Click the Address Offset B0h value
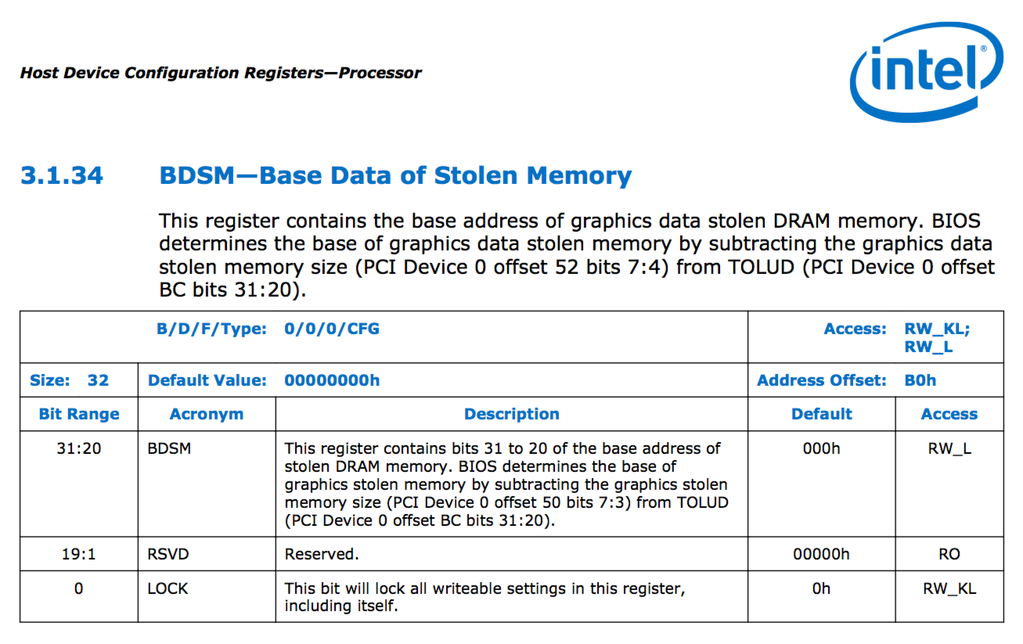Image resolution: width=1023 pixels, height=644 pixels. (x=920, y=380)
